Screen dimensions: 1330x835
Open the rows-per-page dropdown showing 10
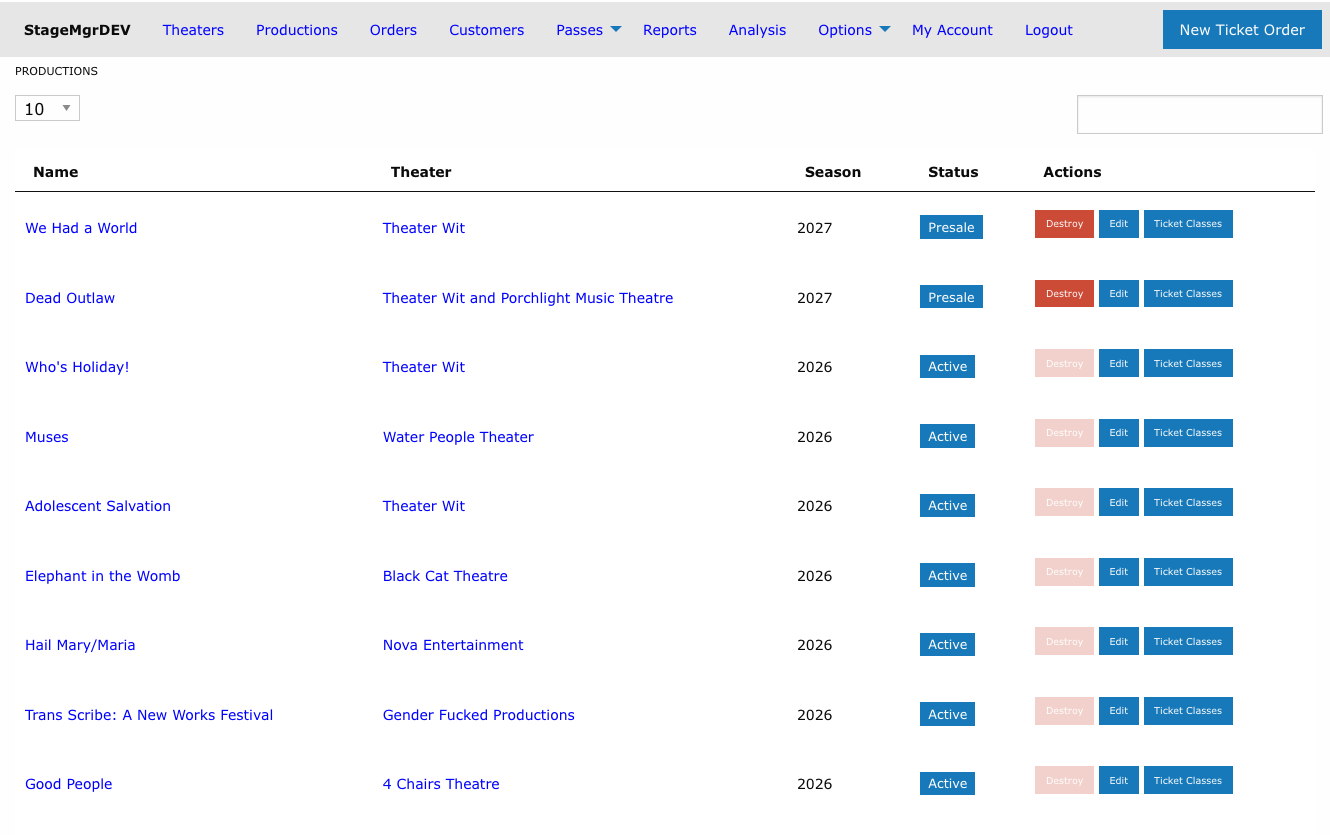tap(47, 109)
